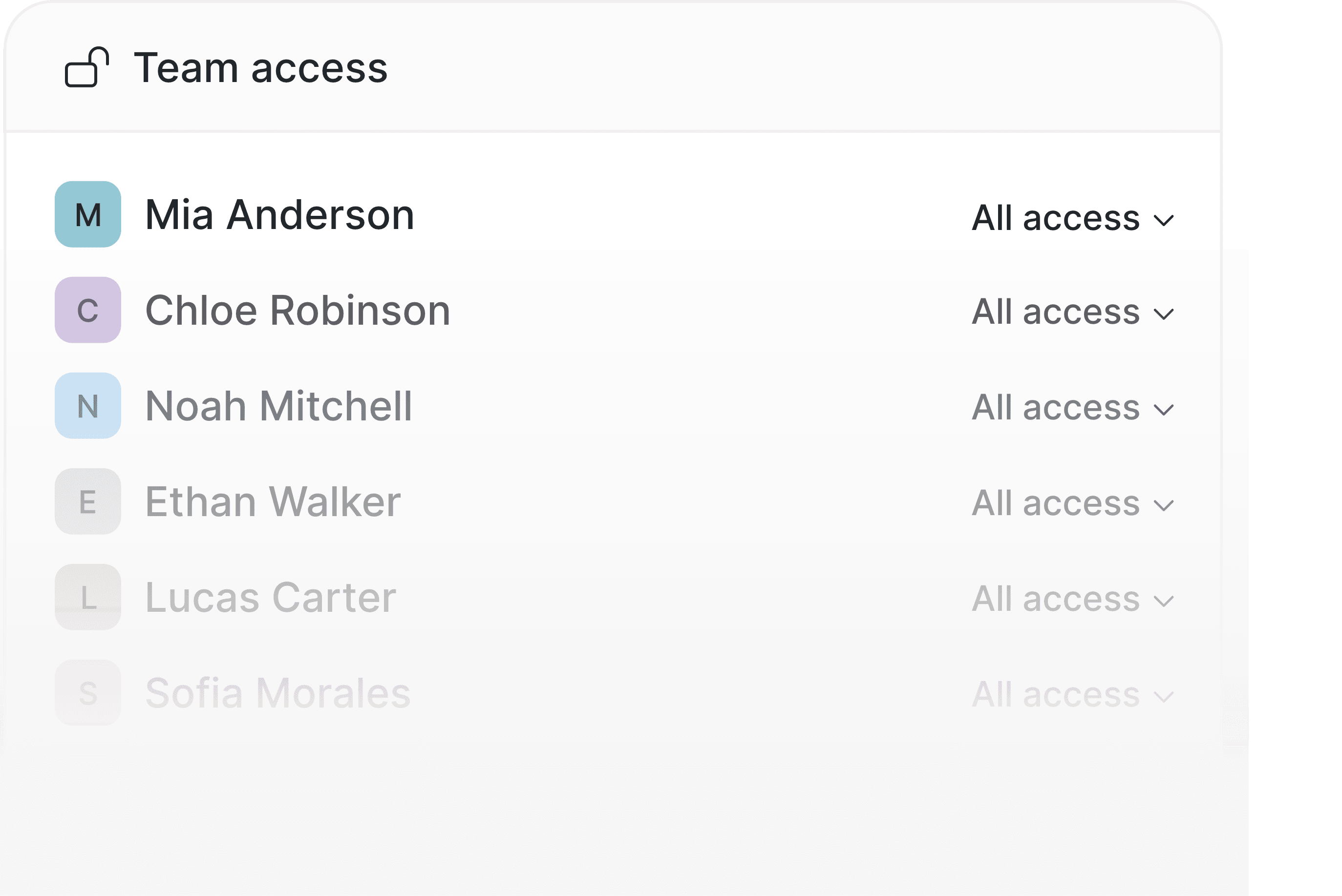
Task: Click Ethan Walker's gray E avatar
Action: (x=88, y=502)
